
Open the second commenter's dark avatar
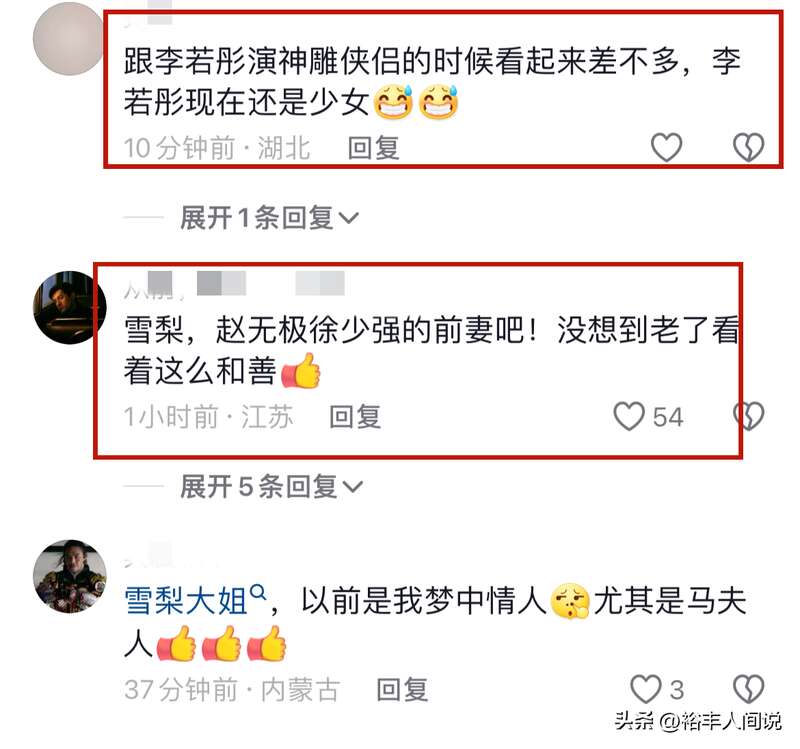point(70,308)
